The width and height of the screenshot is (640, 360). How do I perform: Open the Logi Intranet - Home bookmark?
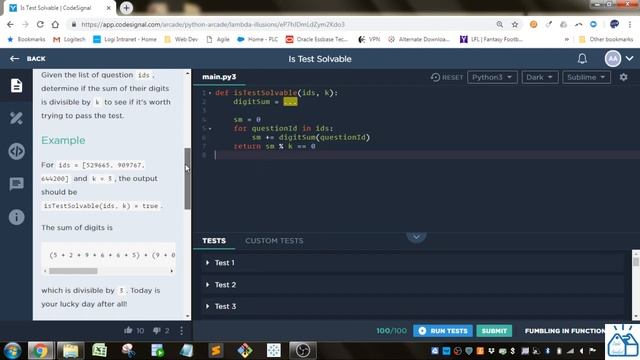point(125,40)
